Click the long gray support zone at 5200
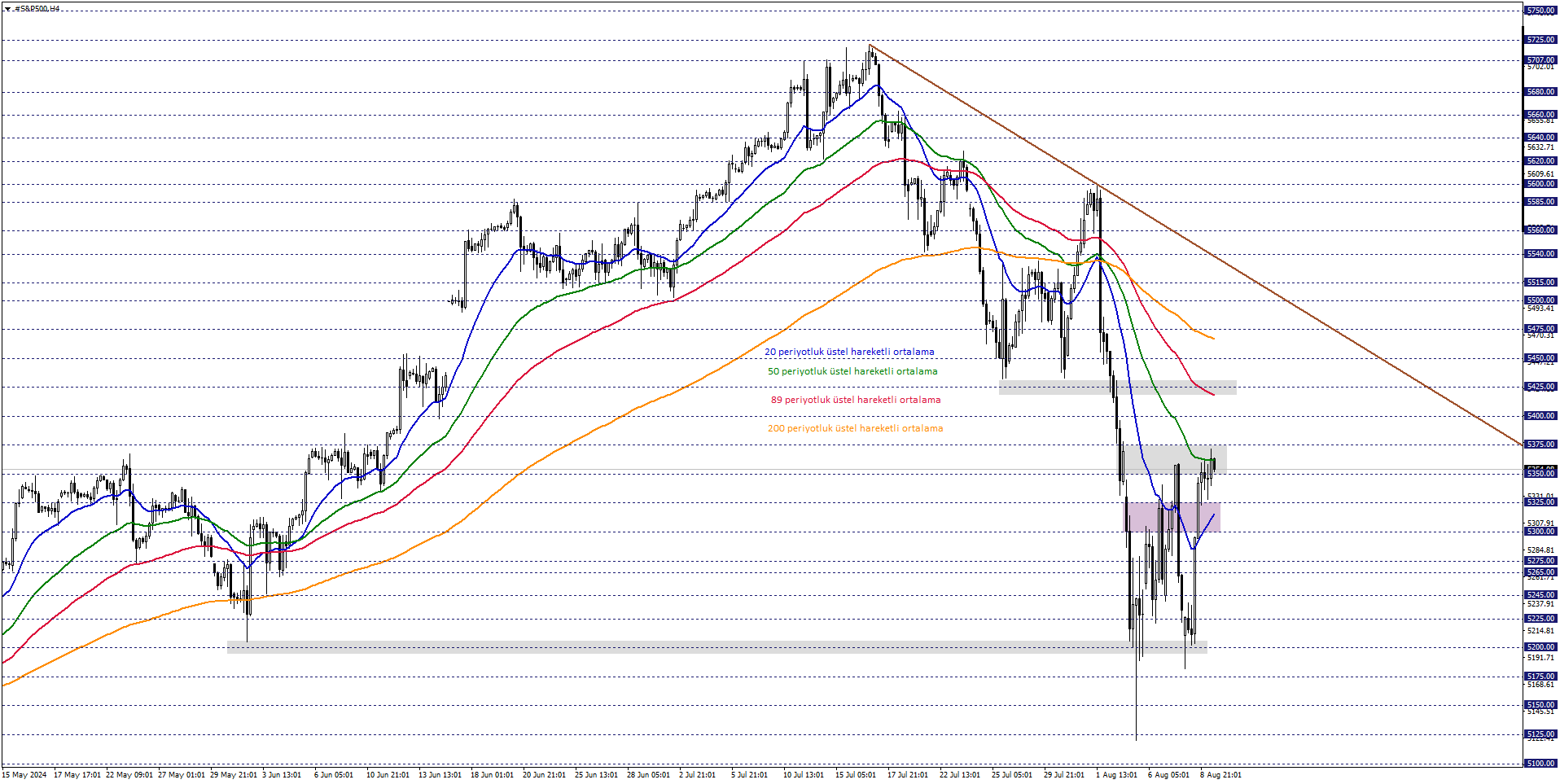The image size is (1560, 784). coord(716,647)
